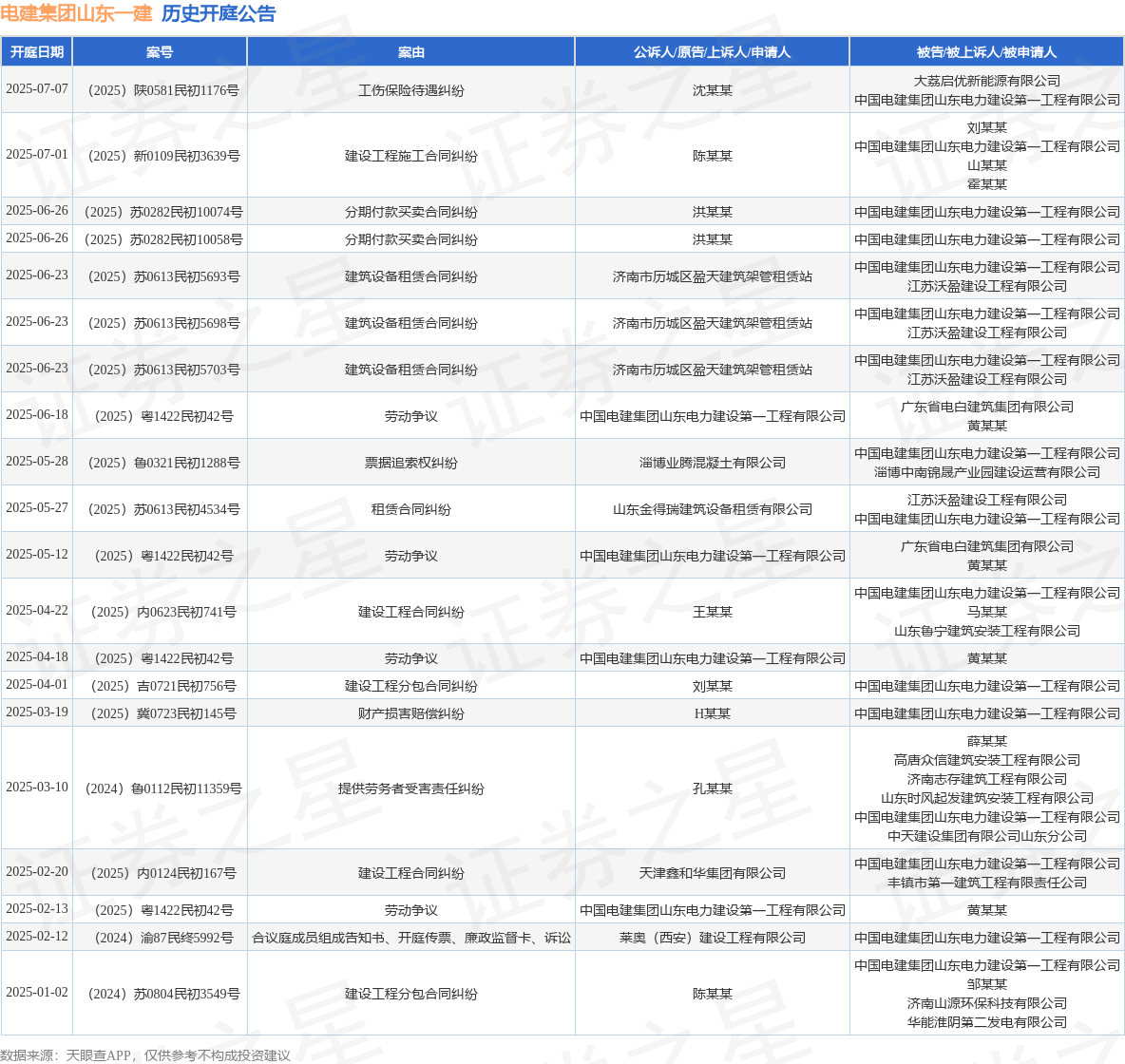Click defendant 高唐众信建筑安装工程有限公司
The width and height of the screenshot is (1125, 1064).
click(x=986, y=761)
